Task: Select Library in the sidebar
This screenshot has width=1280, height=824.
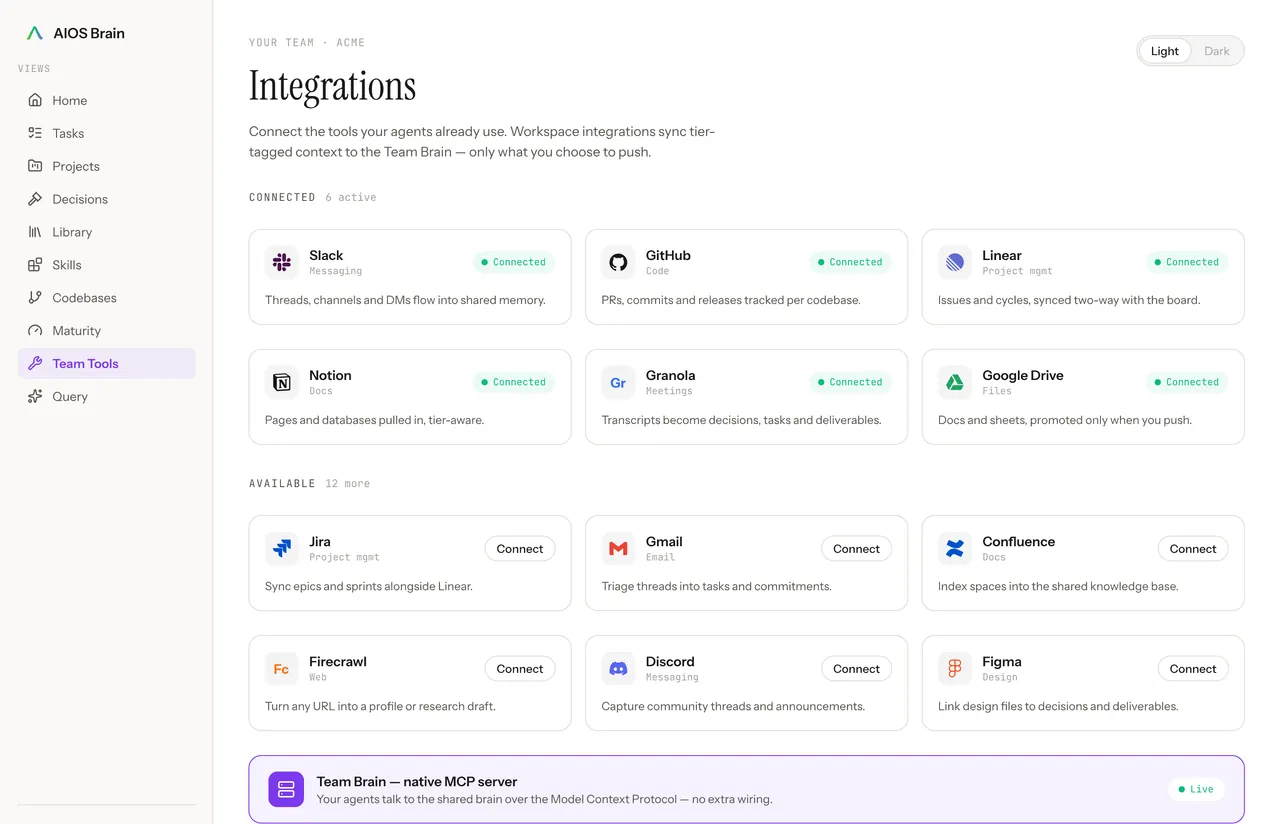Action: pyautogui.click(x=107, y=232)
